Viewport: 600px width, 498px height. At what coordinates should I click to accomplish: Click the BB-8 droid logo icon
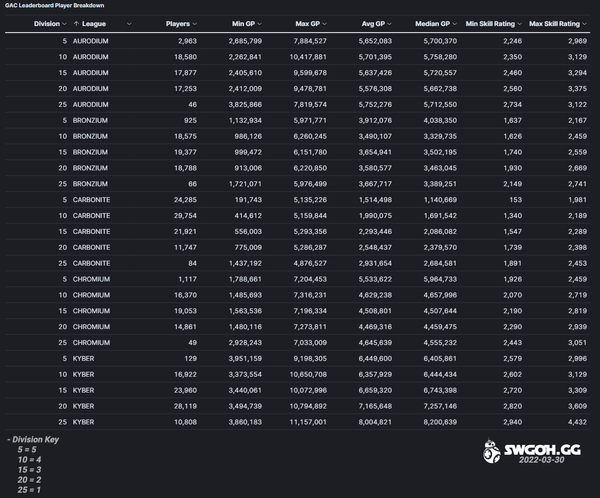point(491,451)
